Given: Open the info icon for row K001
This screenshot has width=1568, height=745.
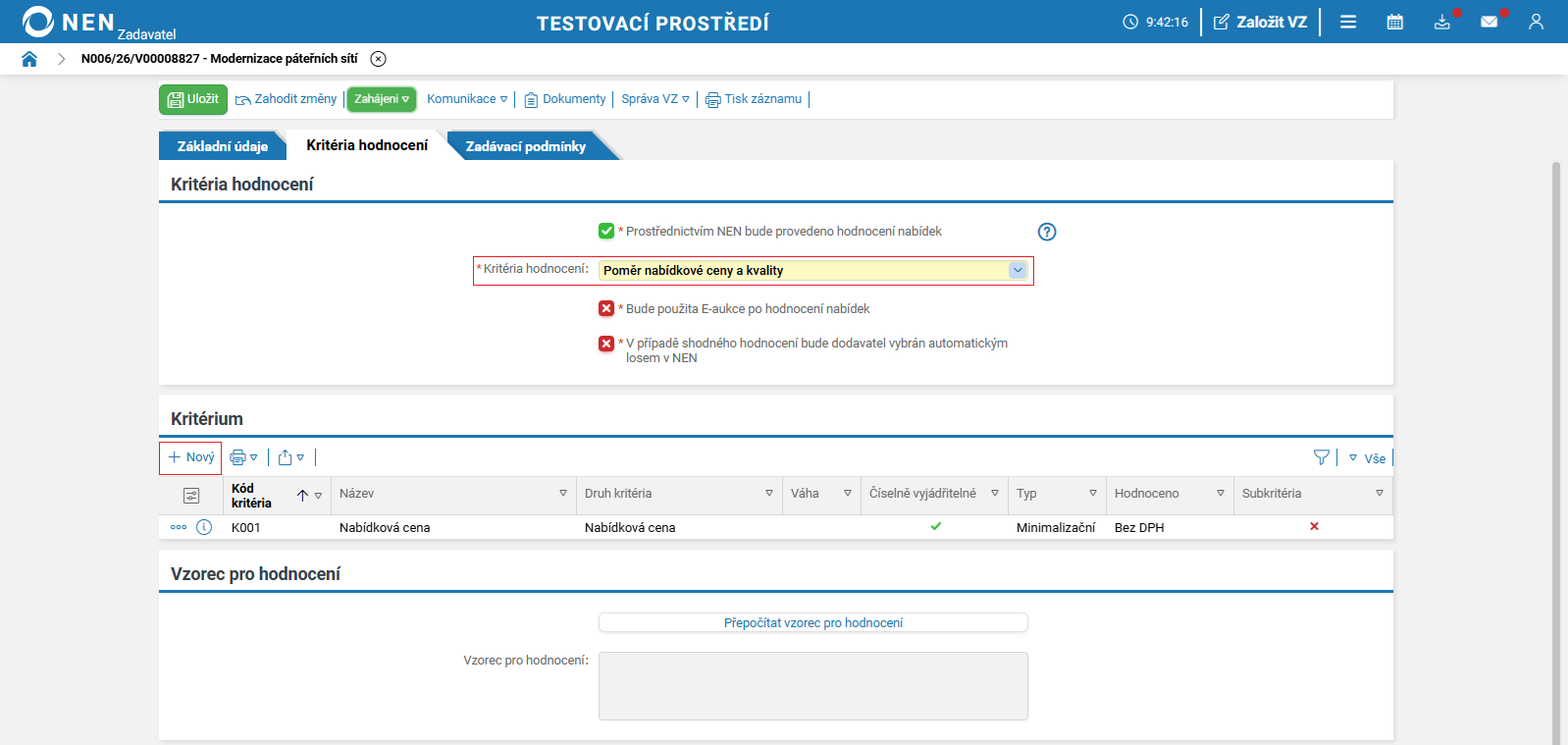Looking at the screenshot, I should (x=204, y=527).
